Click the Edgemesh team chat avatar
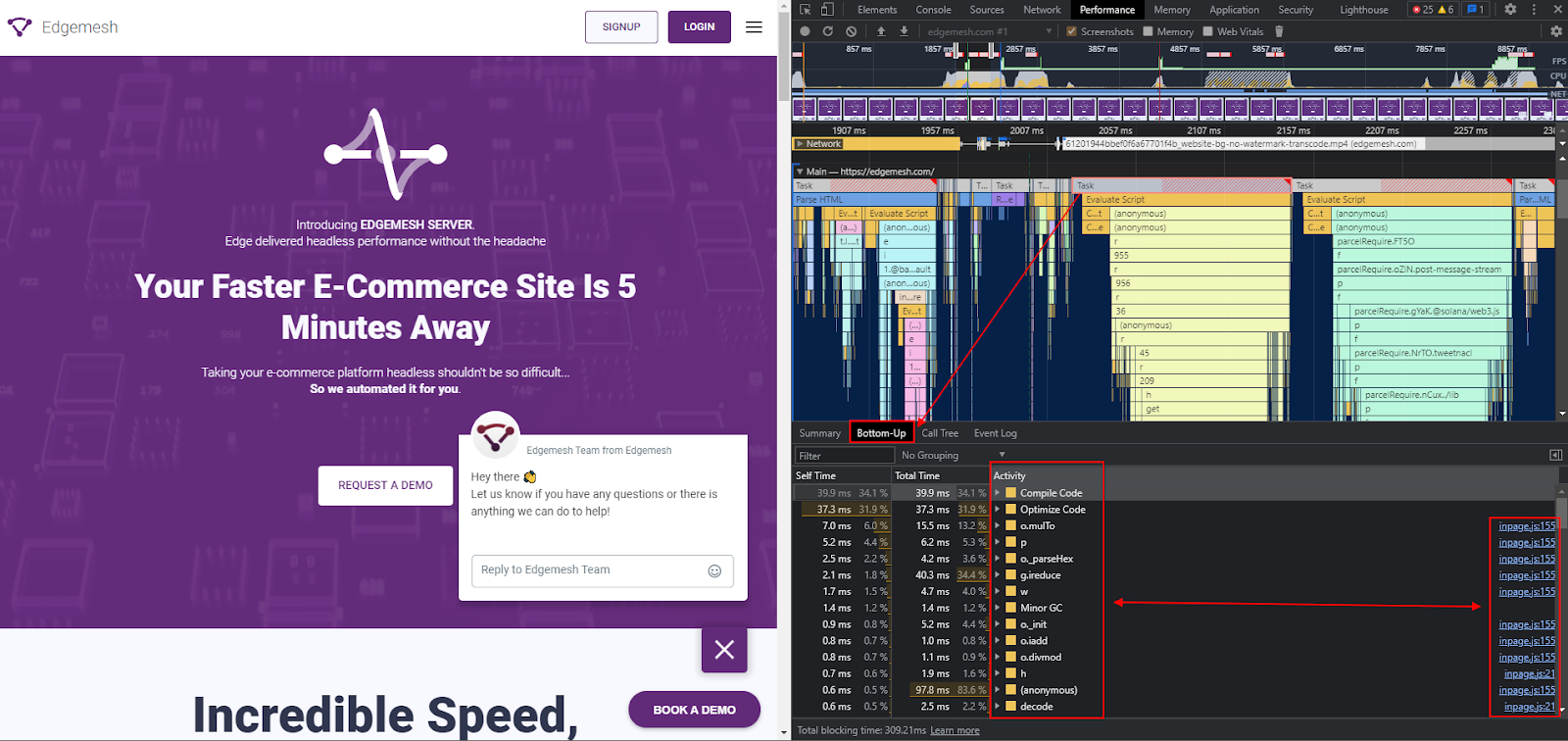This screenshot has height=741, width=1568. pos(496,435)
